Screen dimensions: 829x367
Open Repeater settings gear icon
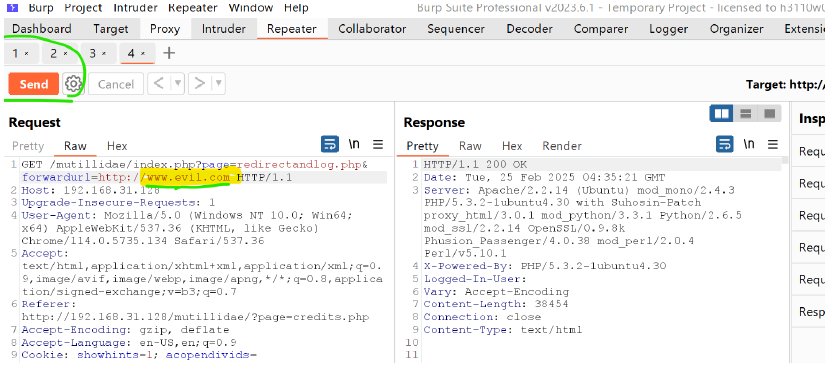(x=73, y=84)
